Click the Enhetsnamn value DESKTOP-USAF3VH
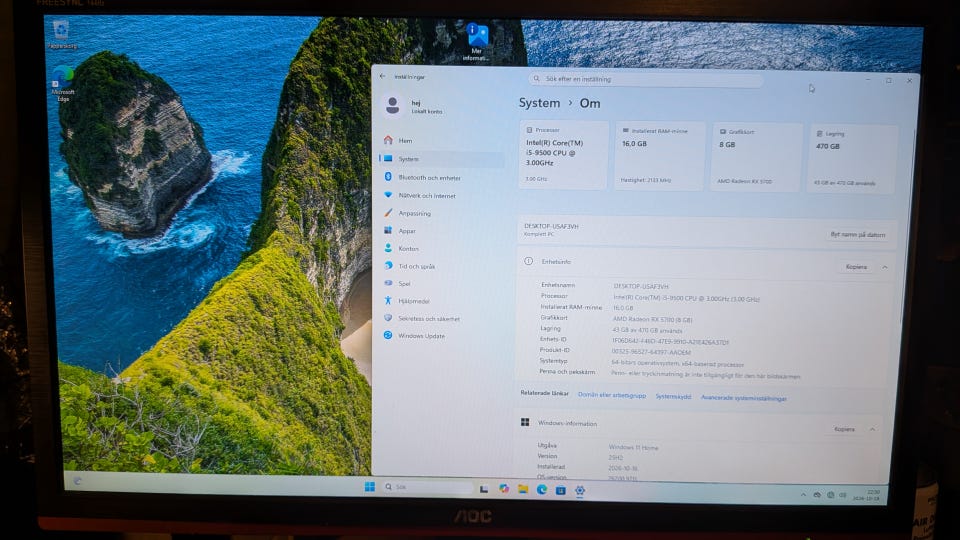960x540 pixels. click(x=641, y=287)
